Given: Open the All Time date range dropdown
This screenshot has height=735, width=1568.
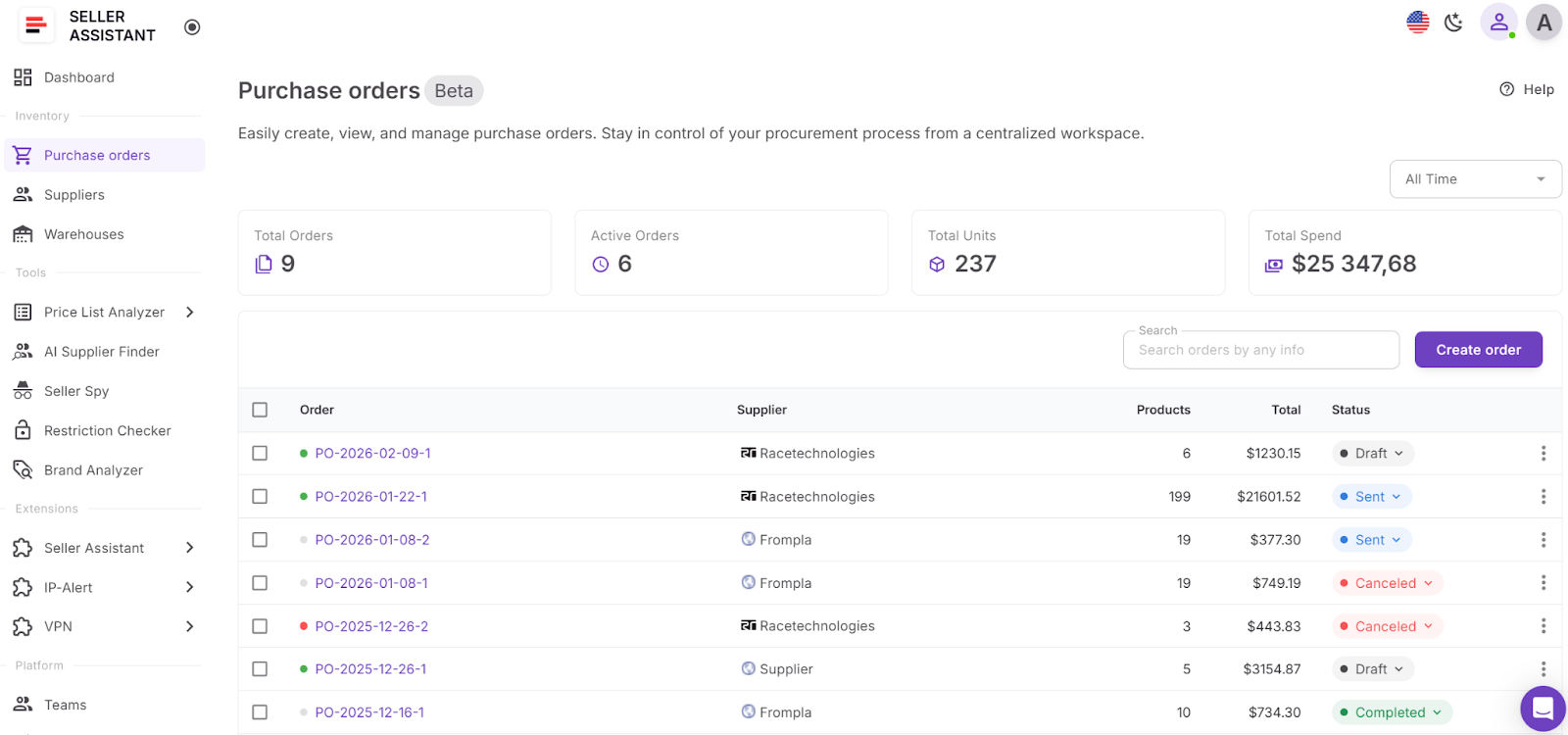Looking at the screenshot, I should pos(1475,179).
